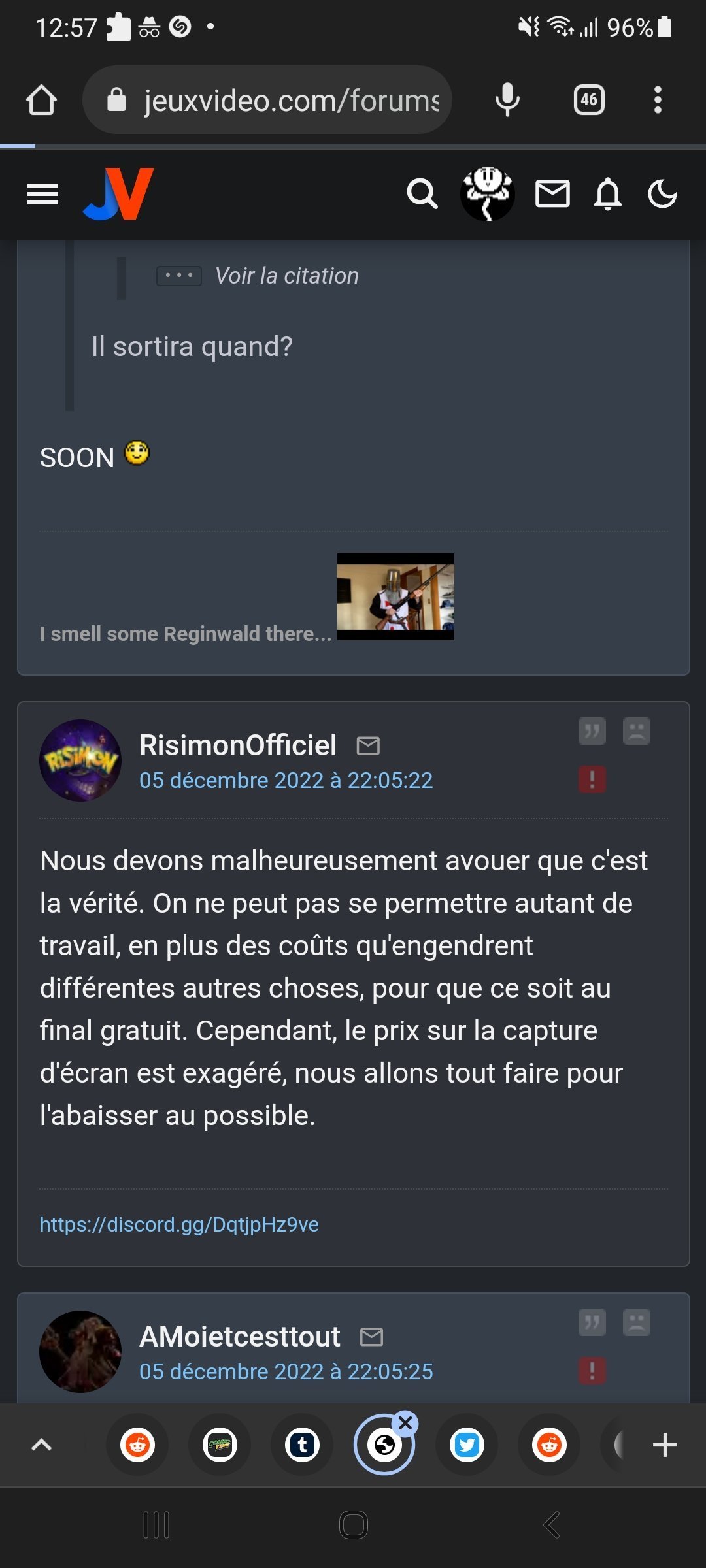Image resolution: width=706 pixels, height=1568 pixels.
Task: Tap the JV site logo
Action: (119, 193)
